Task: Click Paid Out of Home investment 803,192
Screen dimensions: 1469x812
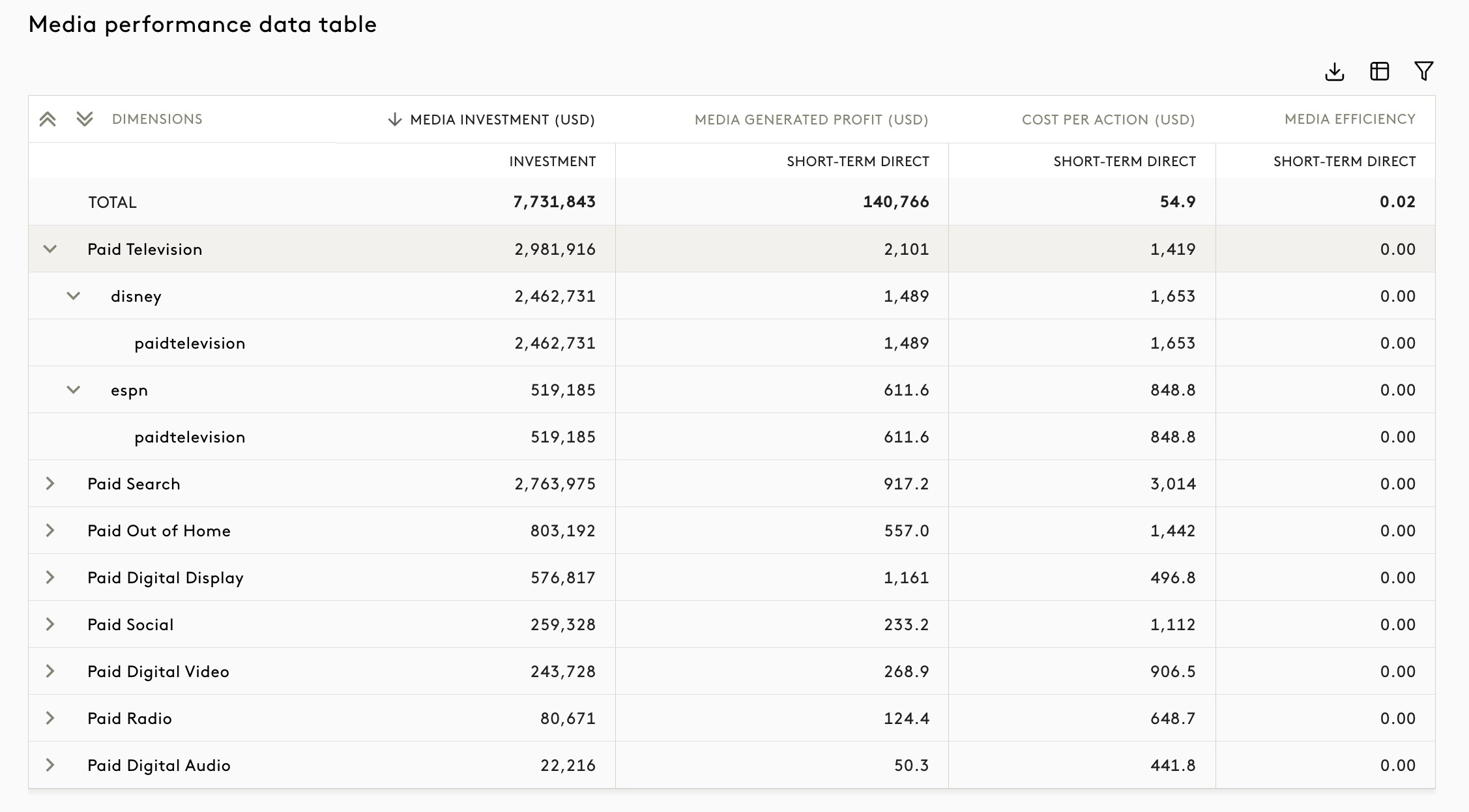Action: pyautogui.click(x=563, y=530)
